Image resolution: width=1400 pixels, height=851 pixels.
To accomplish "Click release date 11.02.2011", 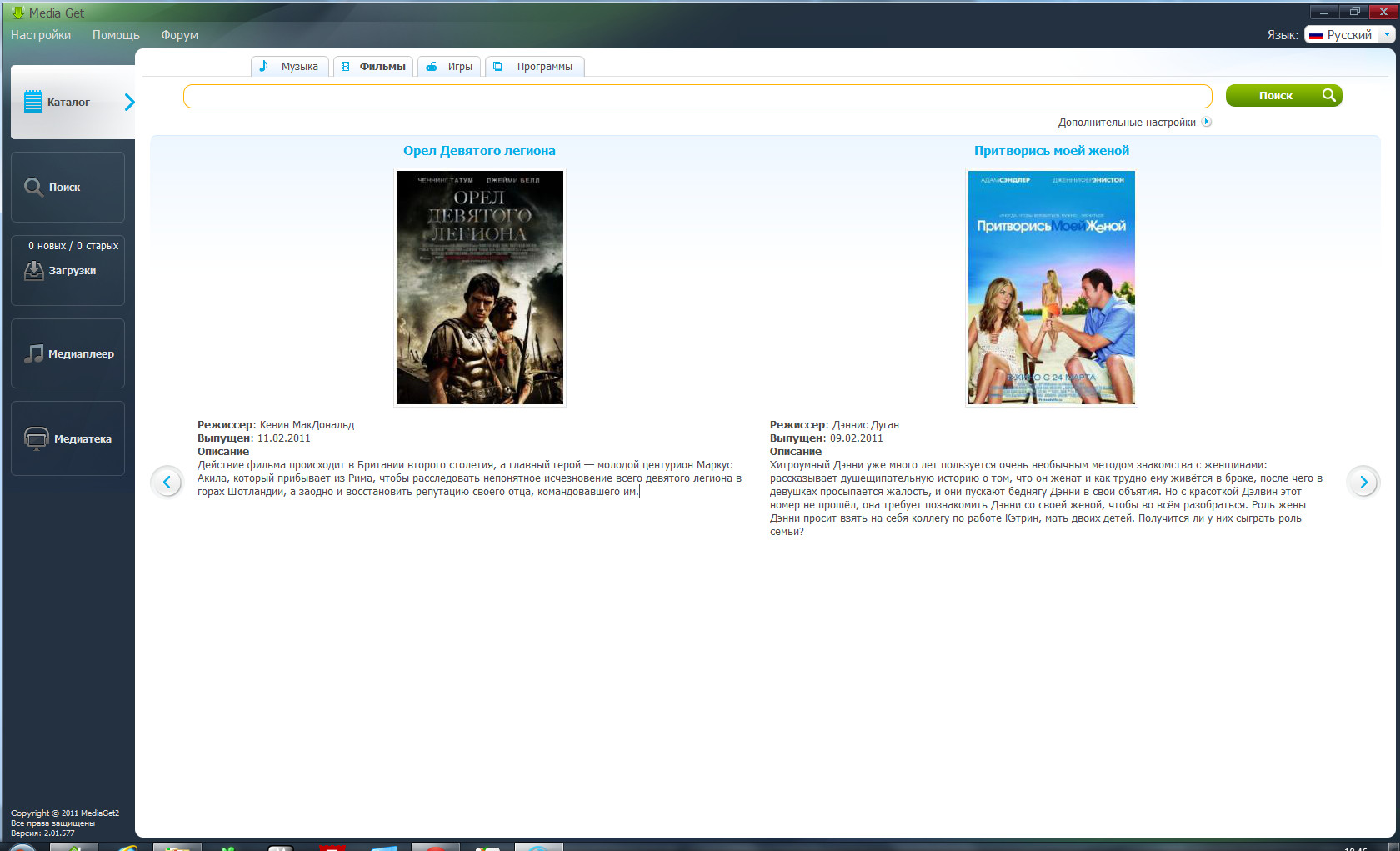I will pyautogui.click(x=284, y=438).
